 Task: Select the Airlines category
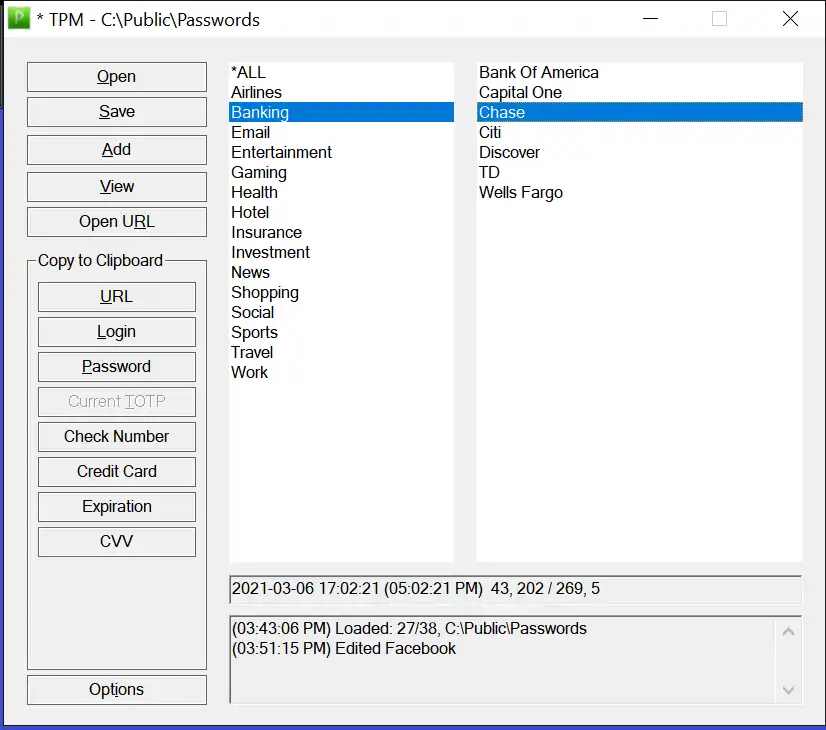(341, 92)
